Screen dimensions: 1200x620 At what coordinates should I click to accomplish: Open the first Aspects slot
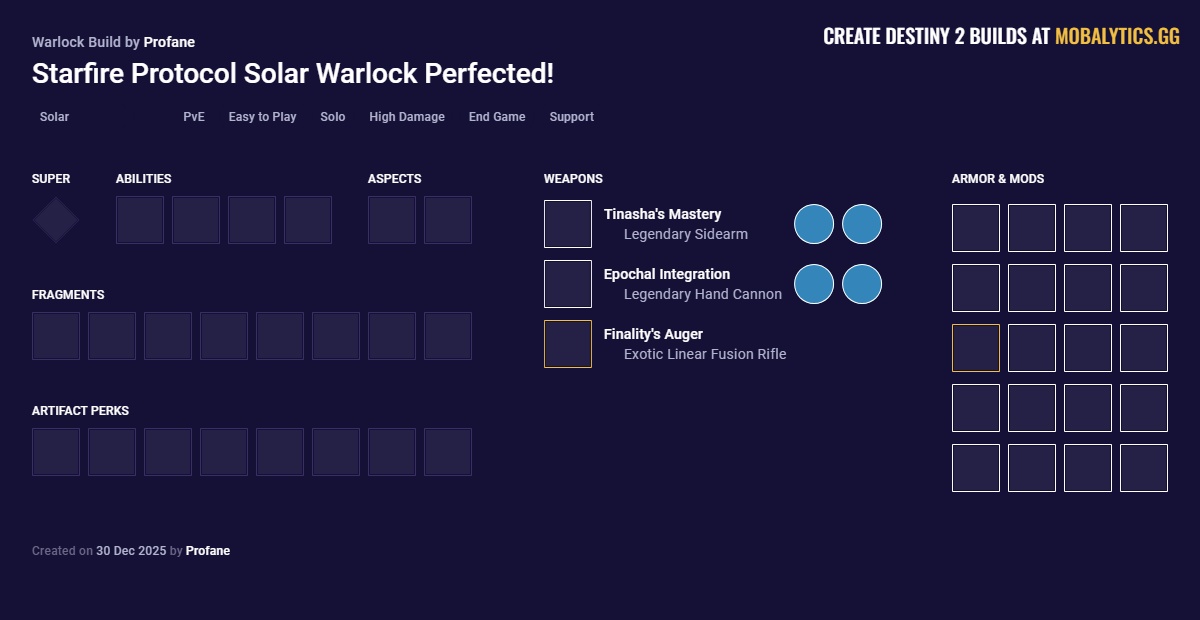[391, 219]
